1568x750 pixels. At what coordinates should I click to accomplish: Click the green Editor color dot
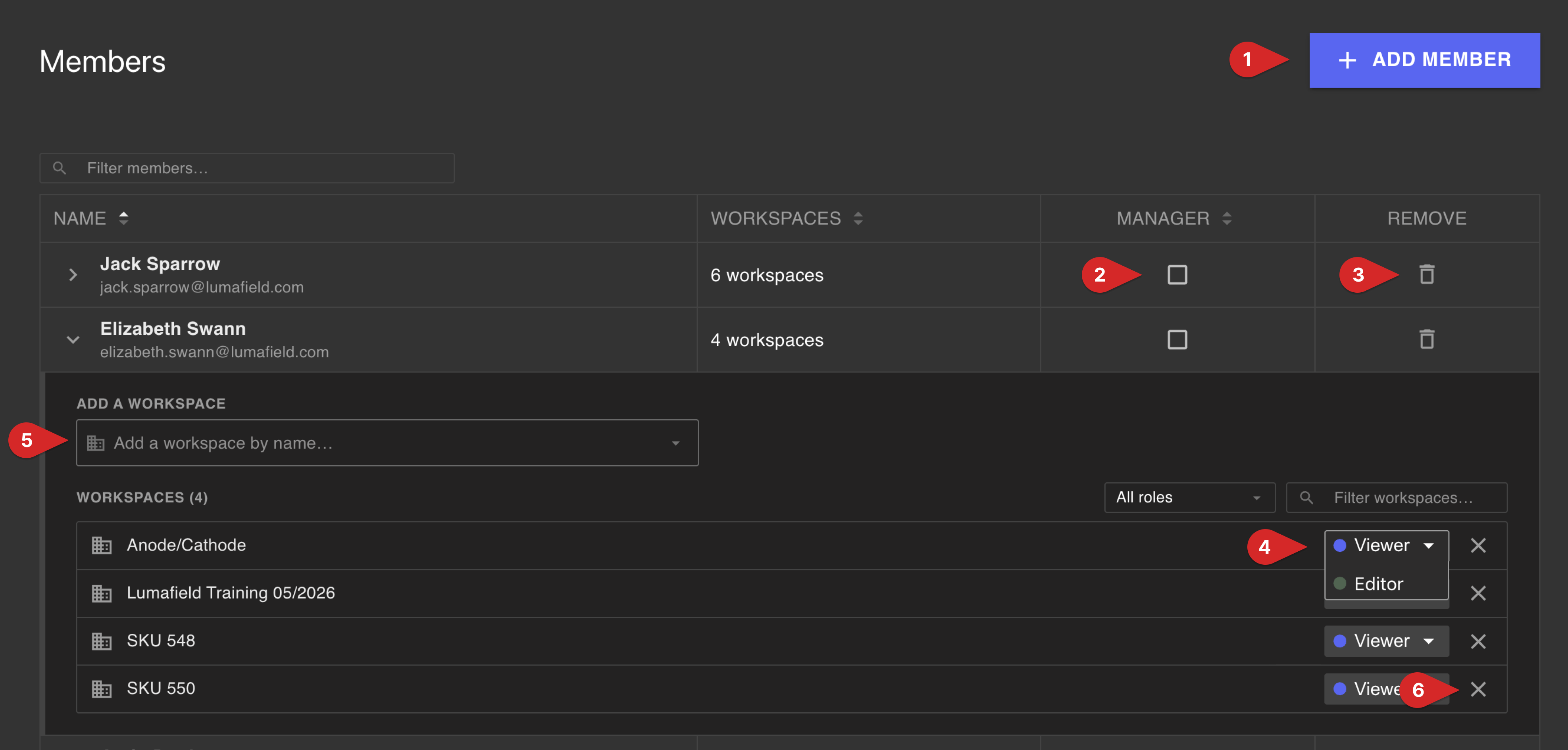[x=1340, y=584]
